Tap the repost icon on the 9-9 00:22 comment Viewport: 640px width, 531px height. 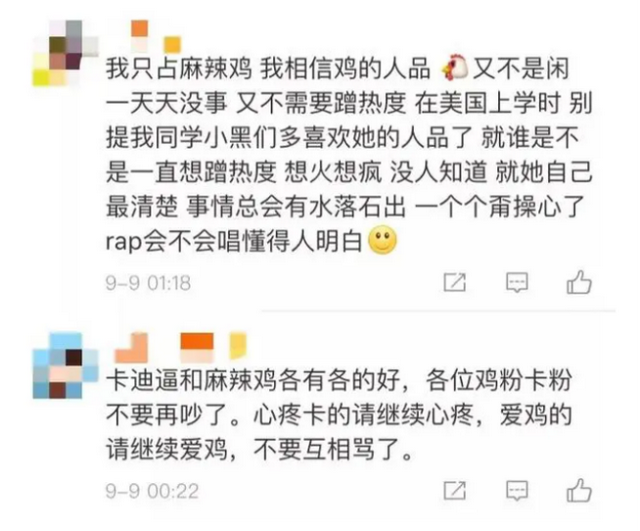(x=455, y=490)
